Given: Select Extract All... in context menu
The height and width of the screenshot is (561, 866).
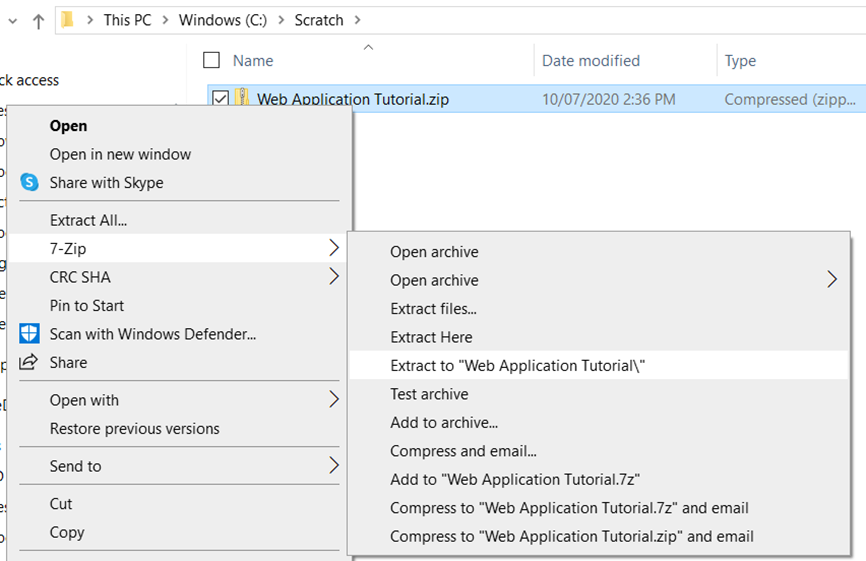Looking at the screenshot, I should click(x=88, y=220).
